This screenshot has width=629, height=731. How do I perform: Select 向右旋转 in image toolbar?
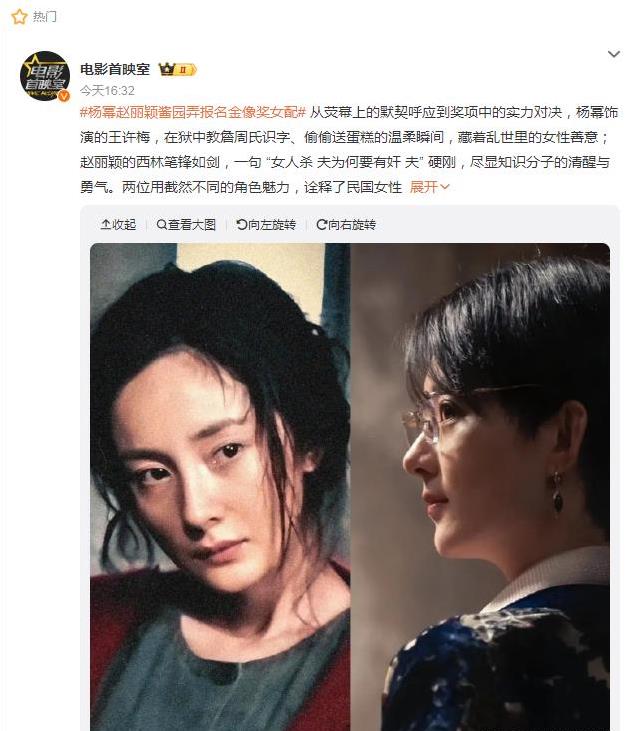[x=346, y=225]
